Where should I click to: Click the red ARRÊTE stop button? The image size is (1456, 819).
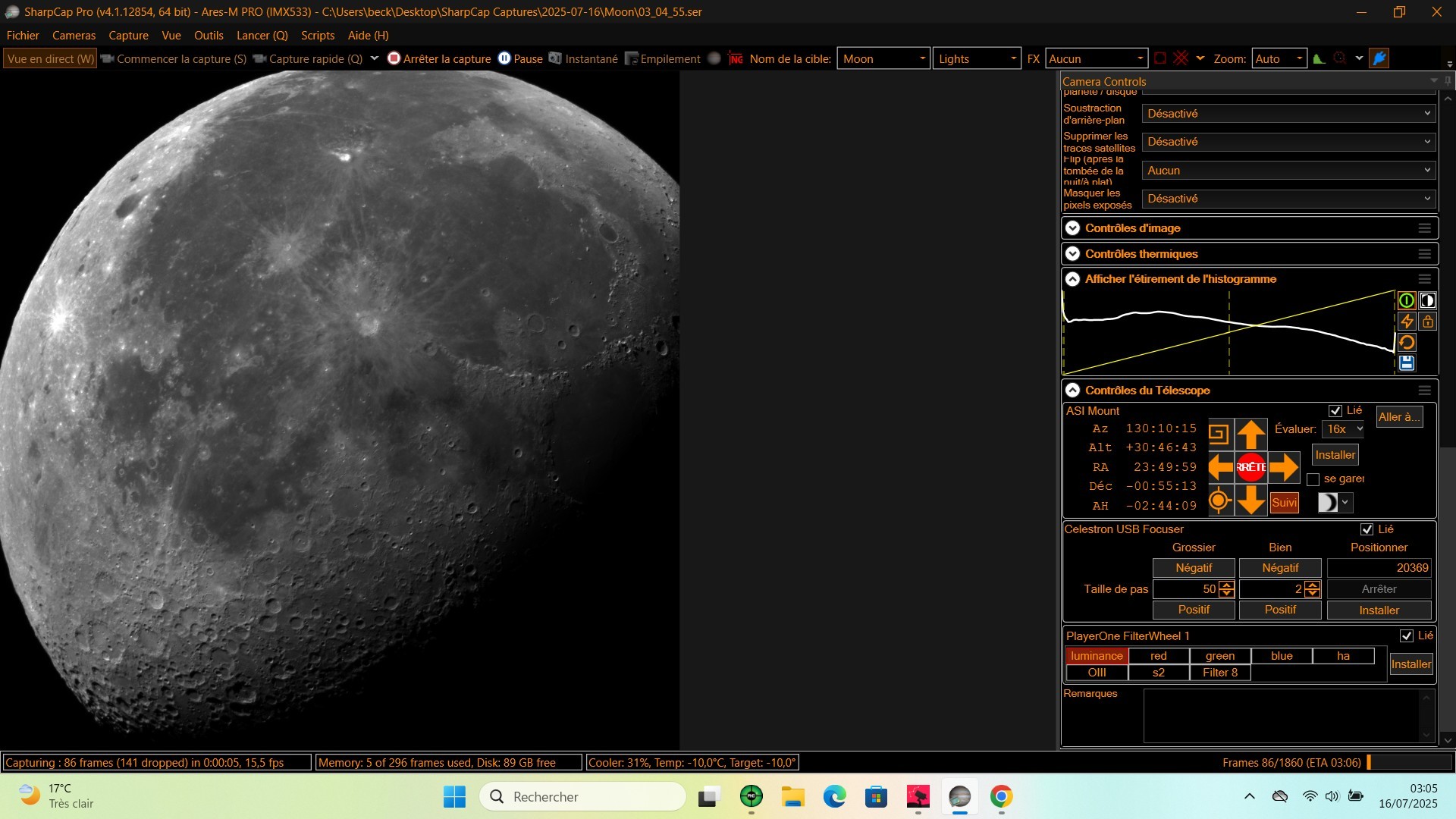pyautogui.click(x=1251, y=467)
